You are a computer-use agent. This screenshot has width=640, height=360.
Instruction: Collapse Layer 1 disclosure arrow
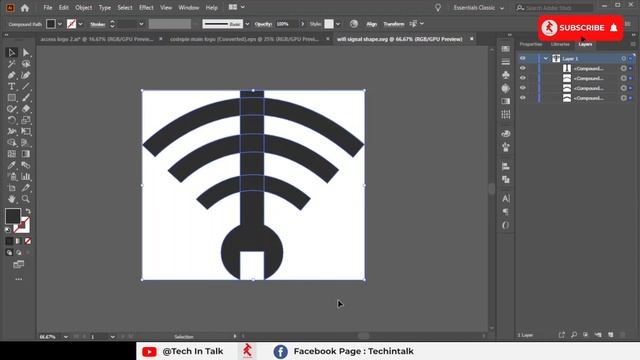546,58
